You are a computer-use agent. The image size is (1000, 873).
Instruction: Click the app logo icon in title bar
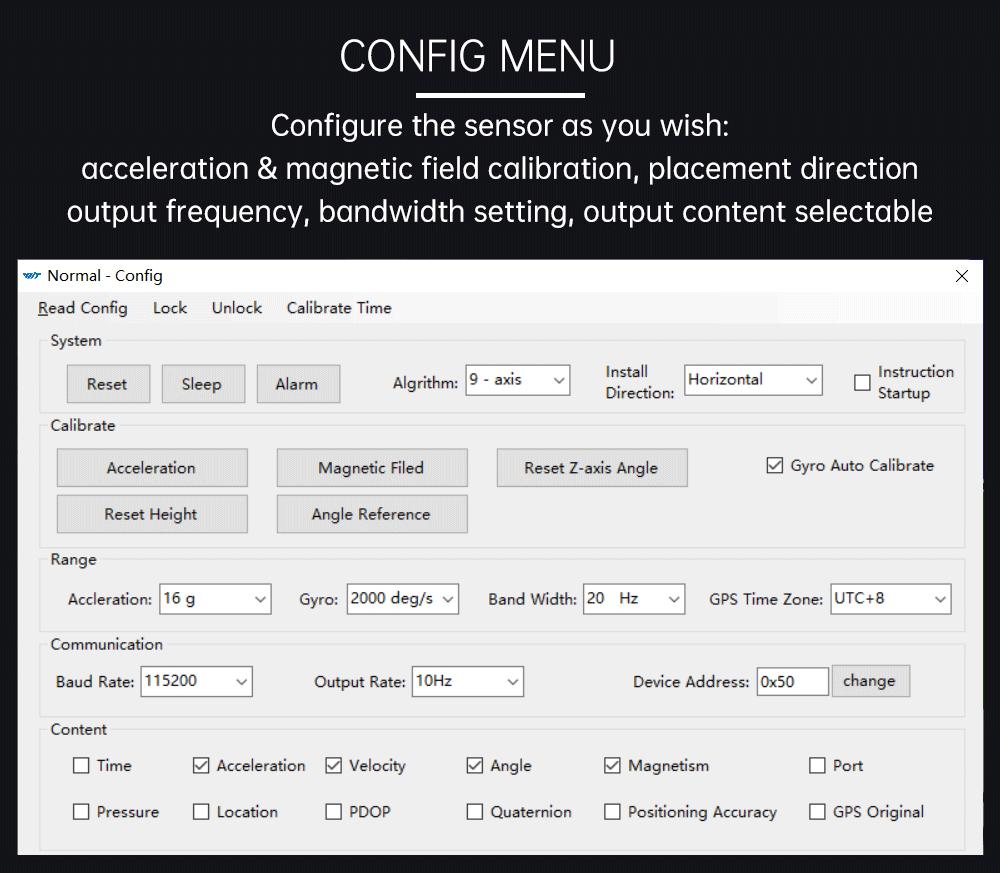[x=32, y=276]
